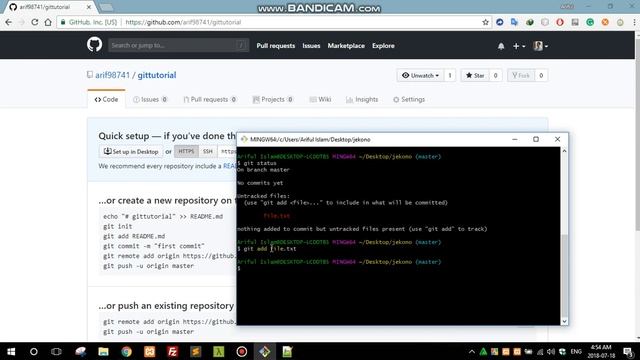The width and height of the screenshot is (640, 360).
Task: Star the gittutorial repository
Action: point(475,76)
